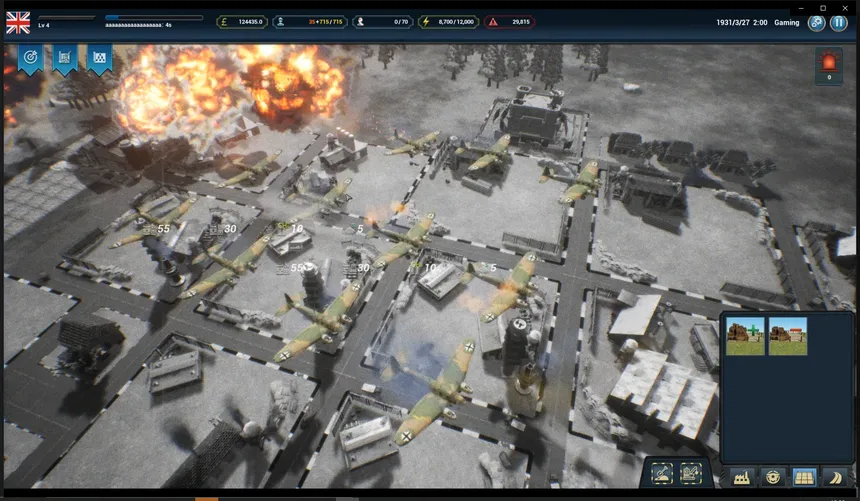This screenshot has height=501, width=860.
Task: Click the lightning power icon
Action: [426, 22]
